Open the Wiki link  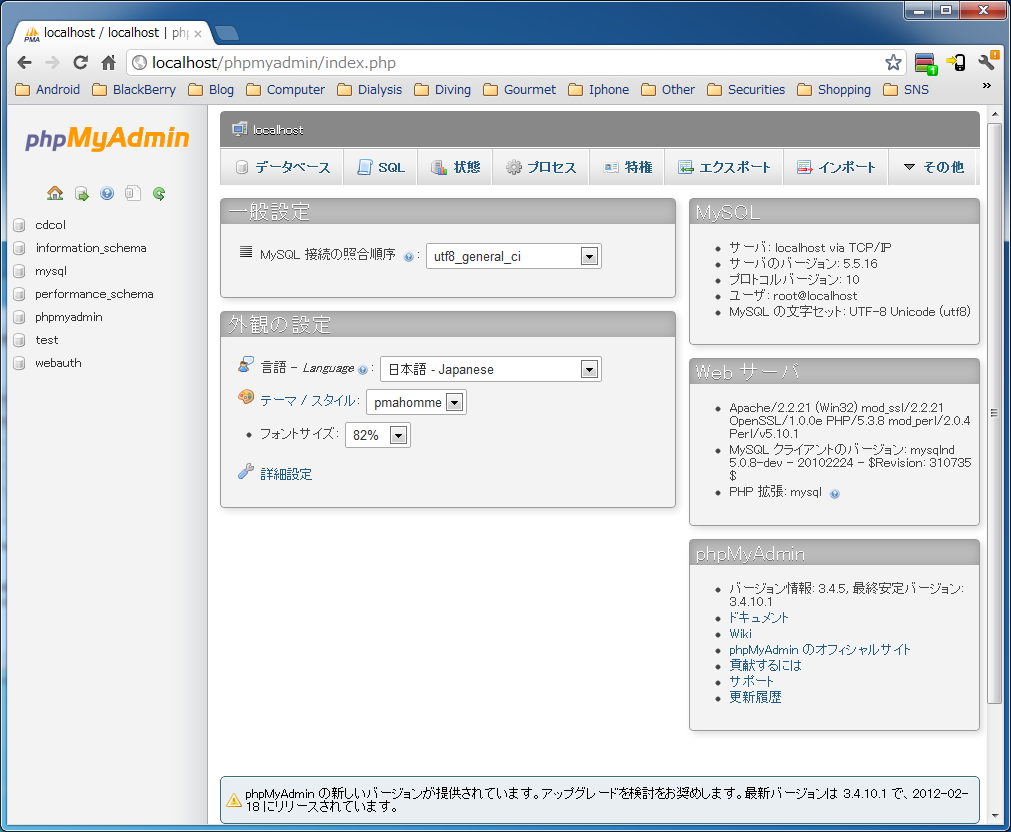[x=740, y=633]
